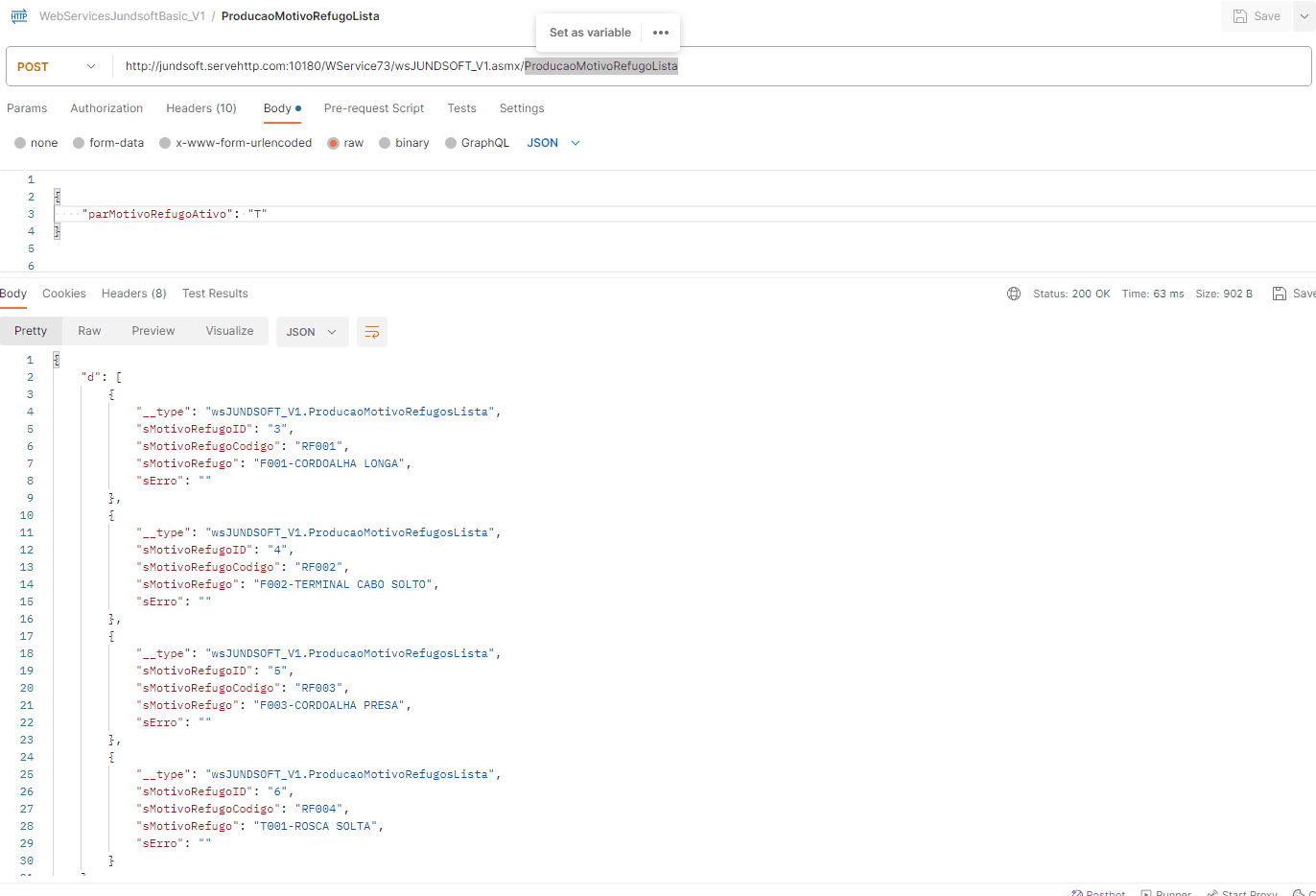
Task: Click response line number 17 in the gutter
Action: pyautogui.click(x=27, y=636)
